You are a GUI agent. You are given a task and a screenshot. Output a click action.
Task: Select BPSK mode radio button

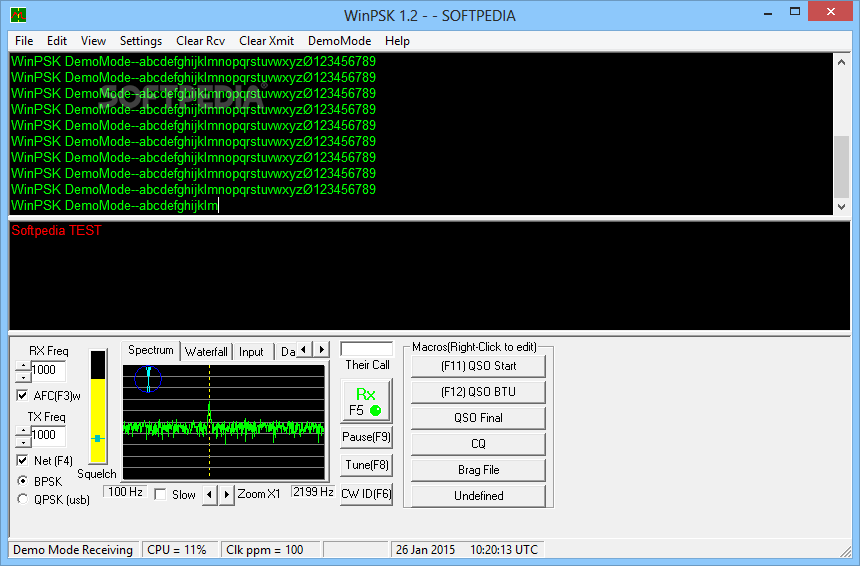pyautogui.click(x=22, y=481)
